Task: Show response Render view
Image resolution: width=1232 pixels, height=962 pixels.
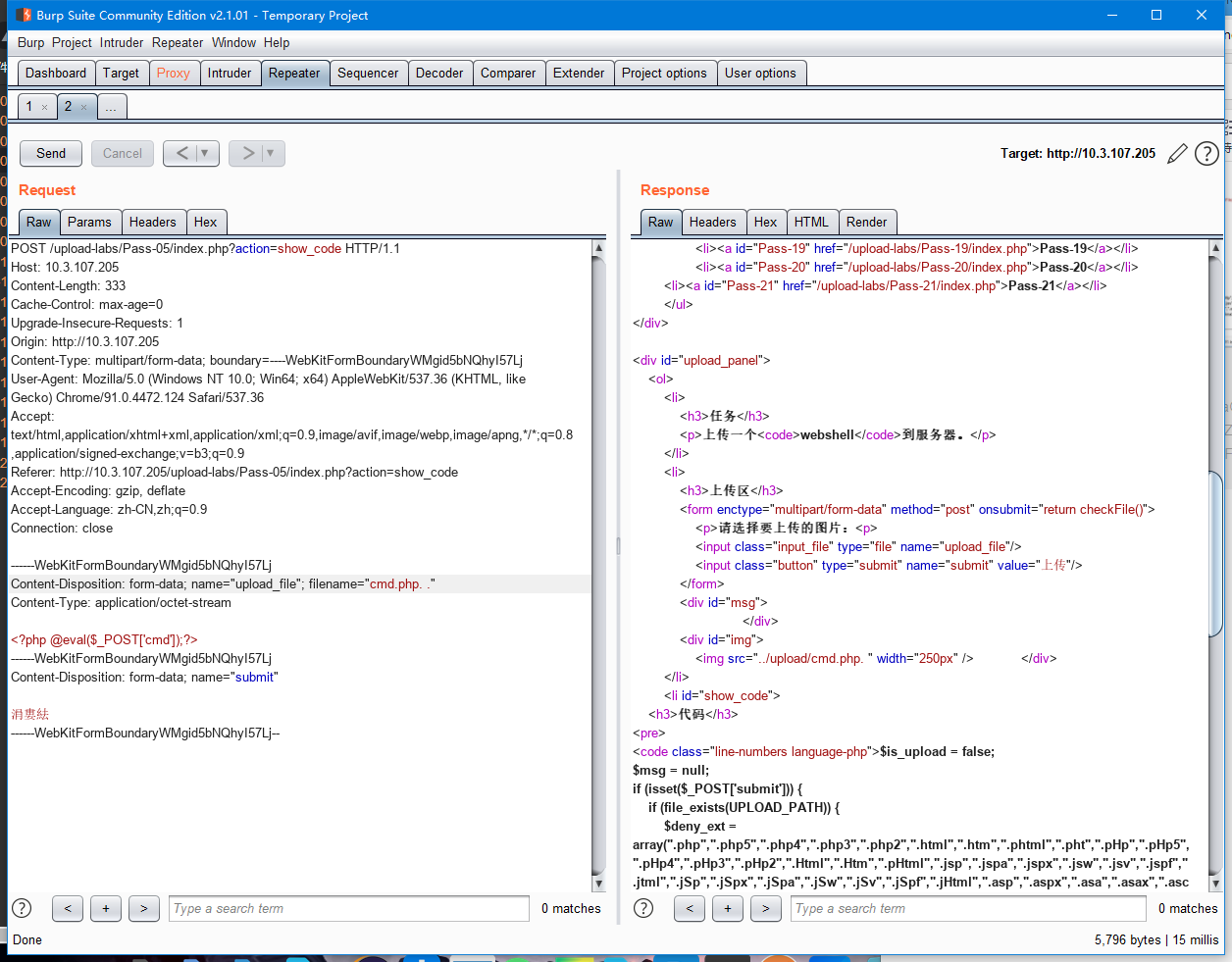Action: tap(866, 222)
